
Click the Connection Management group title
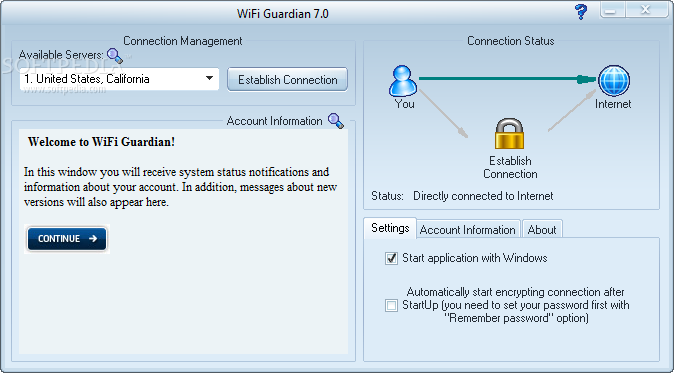point(183,41)
